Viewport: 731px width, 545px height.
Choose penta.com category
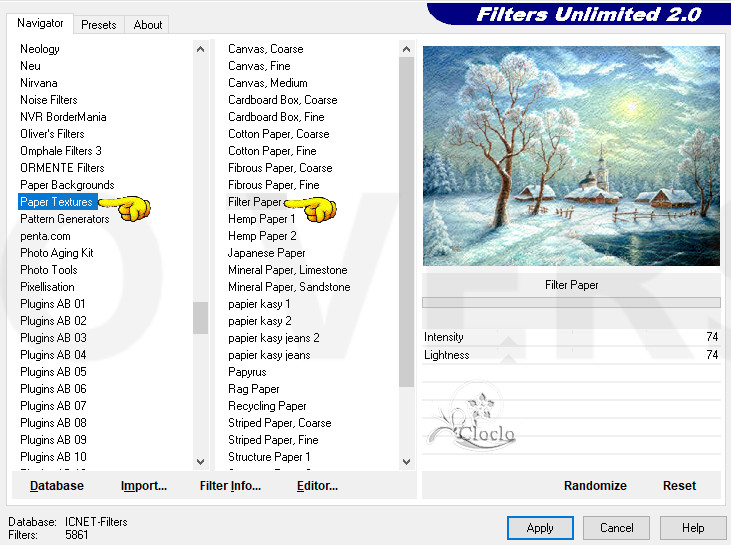[x=45, y=236]
